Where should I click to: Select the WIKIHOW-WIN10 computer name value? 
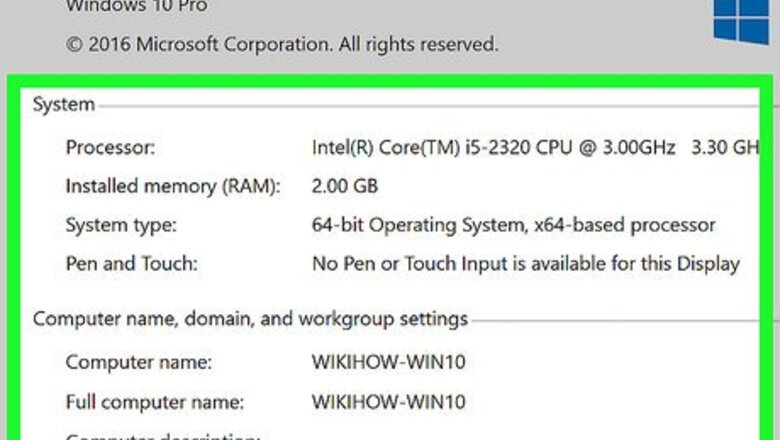389,362
